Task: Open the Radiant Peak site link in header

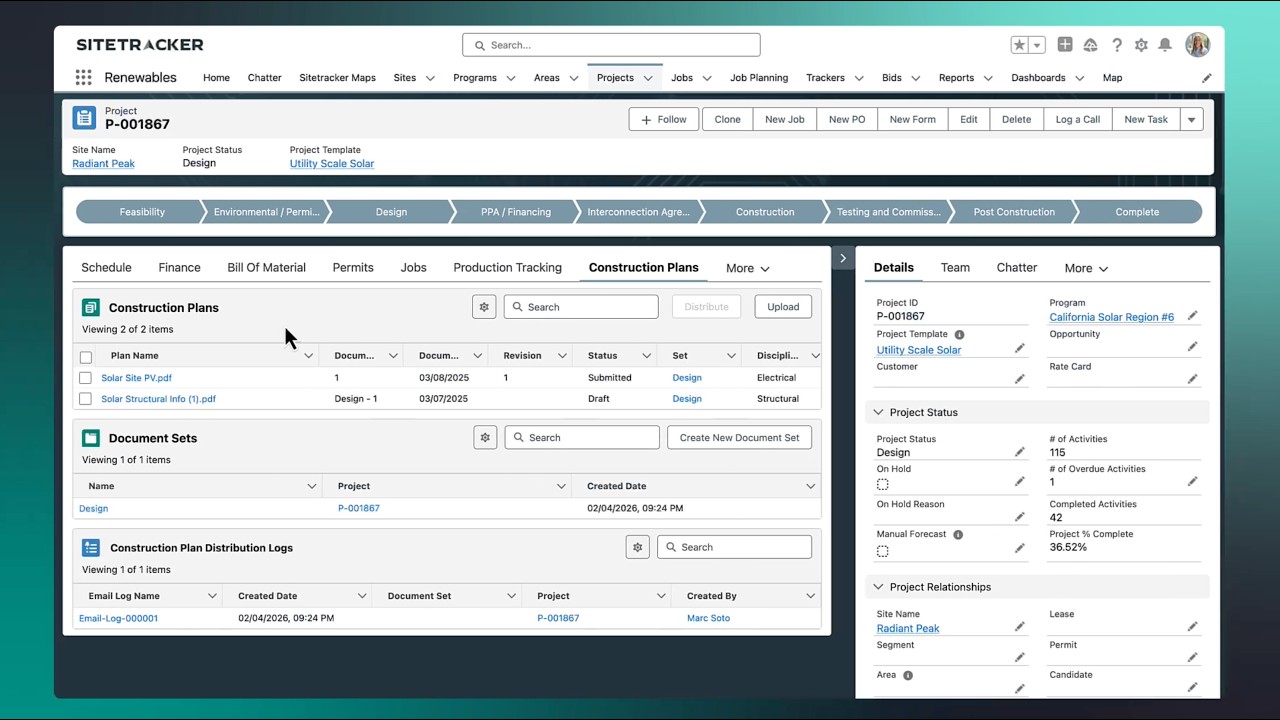Action: pyautogui.click(x=103, y=164)
